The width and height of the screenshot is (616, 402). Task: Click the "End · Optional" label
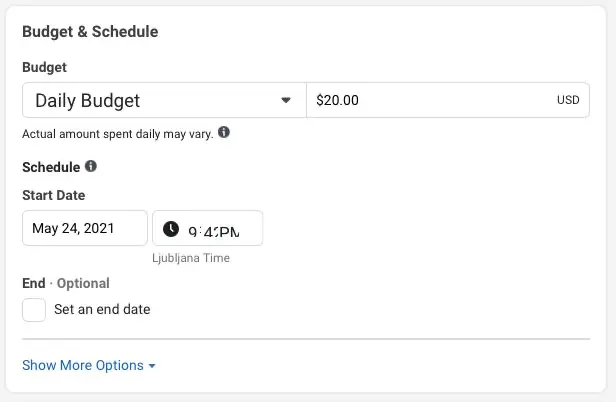(x=66, y=283)
